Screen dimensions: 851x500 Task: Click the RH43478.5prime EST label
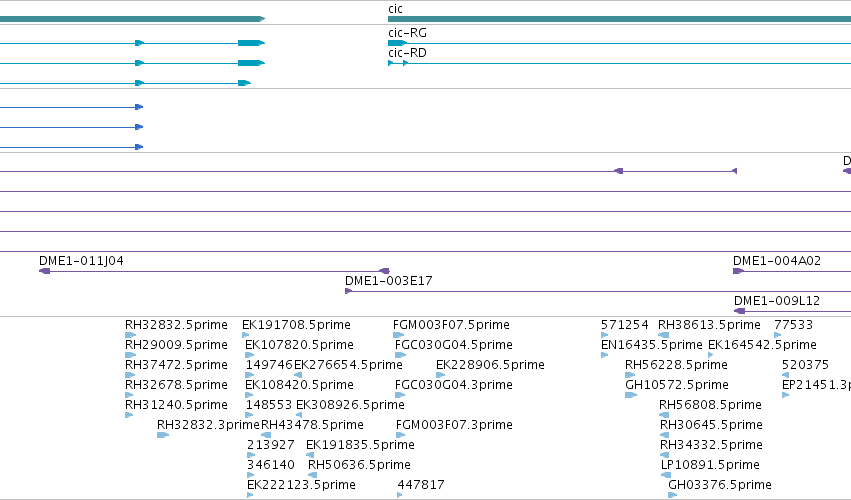(313, 425)
